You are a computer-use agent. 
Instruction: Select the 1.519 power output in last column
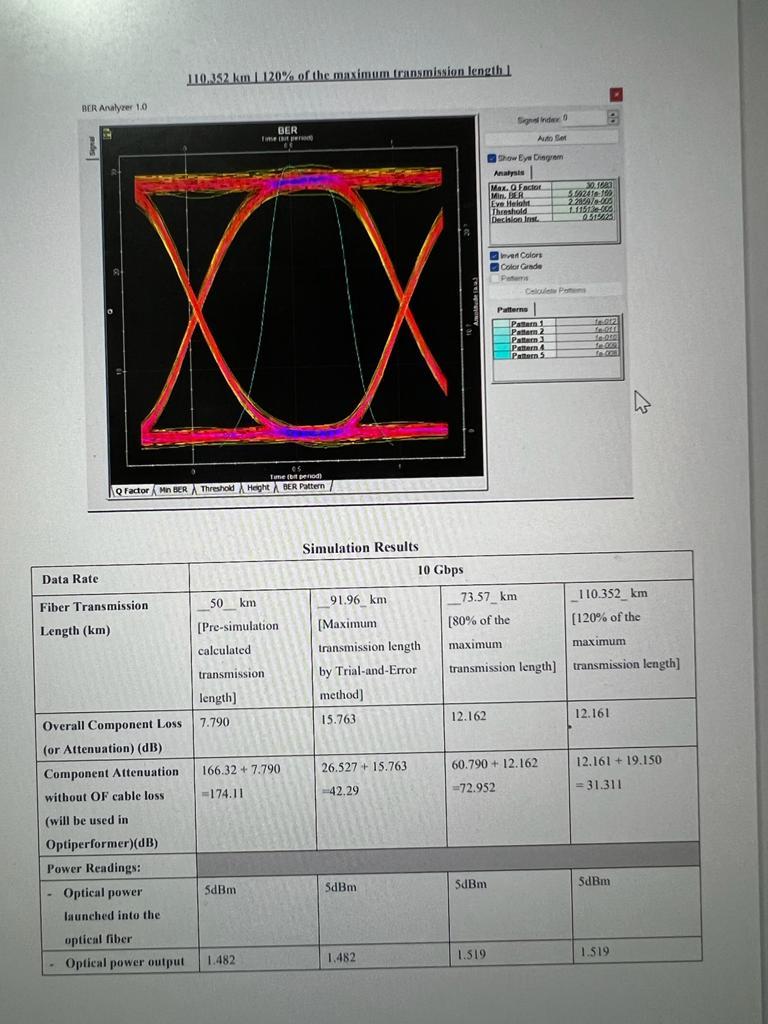(x=595, y=952)
